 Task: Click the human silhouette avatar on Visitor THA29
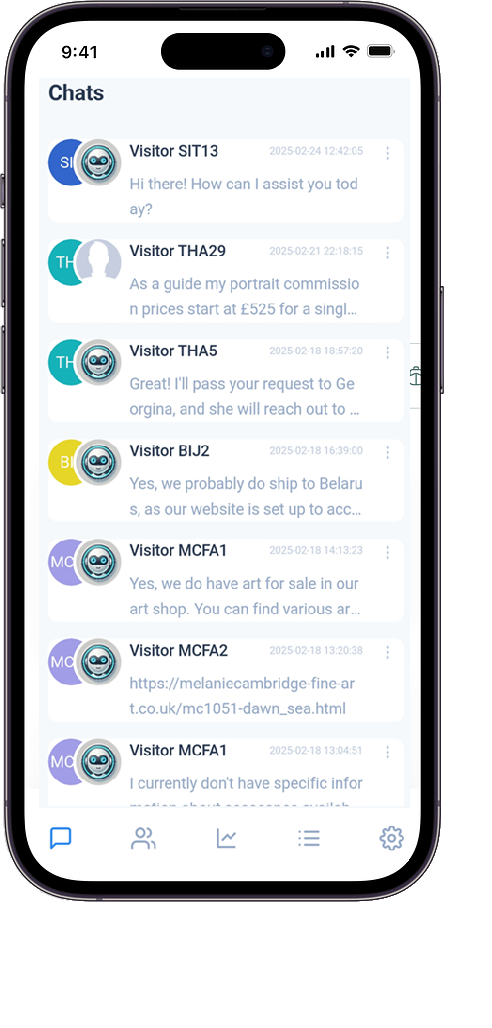coord(98,262)
